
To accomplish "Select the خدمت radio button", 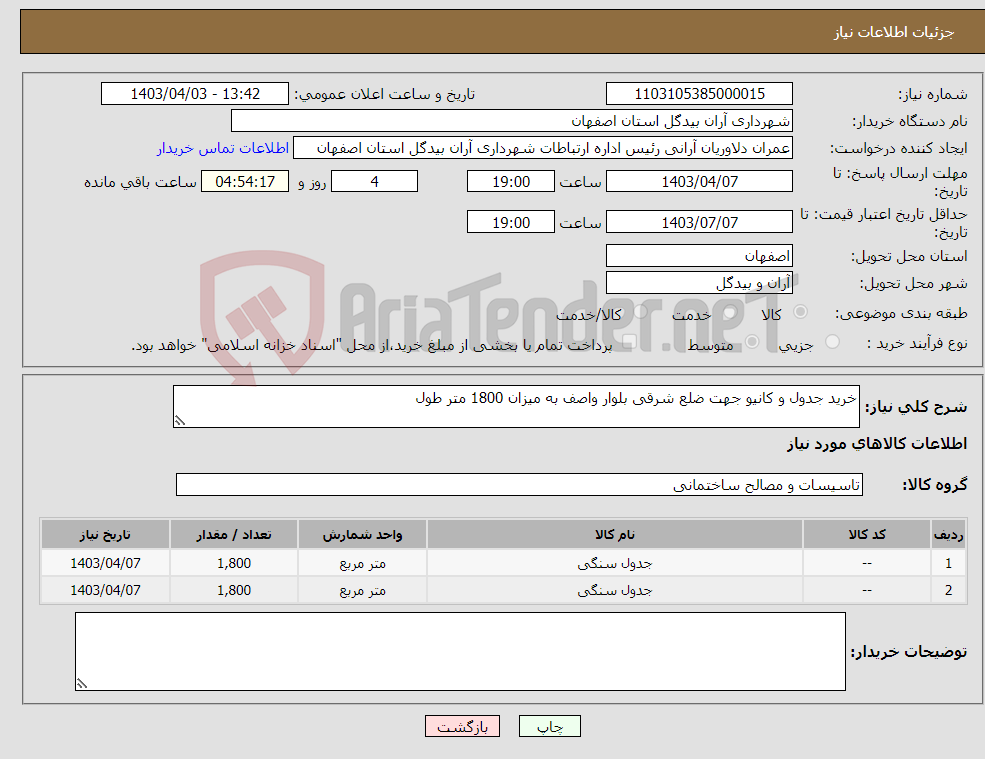I will click(729, 312).
